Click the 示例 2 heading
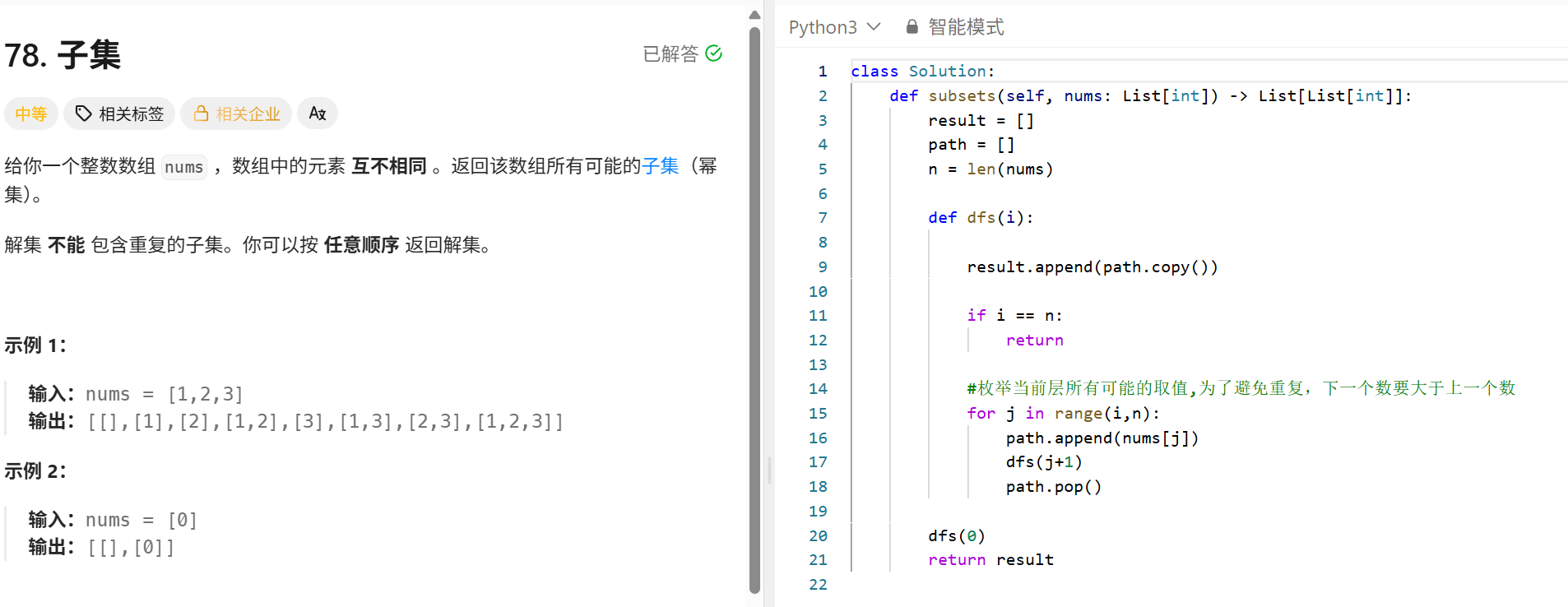1568x607 pixels. (x=35, y=471)
